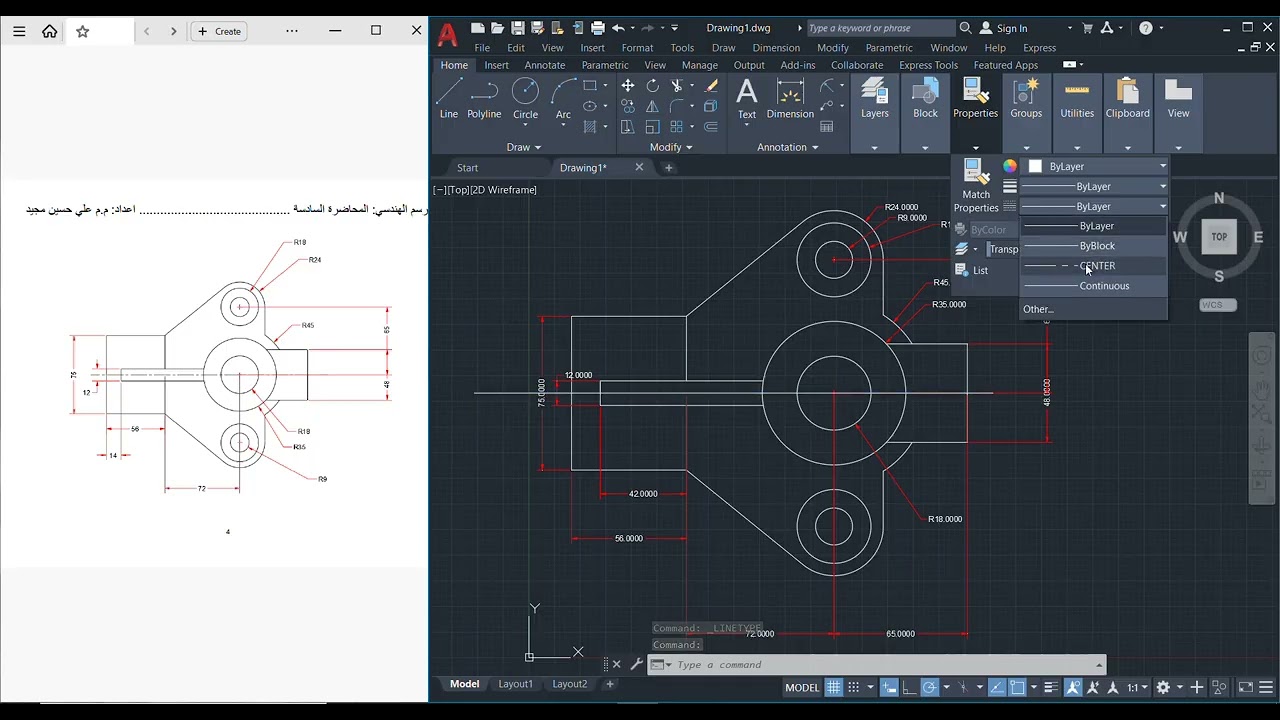The height and width of the screenshot is (720, 1280).
Task: Select the Arc tool
Action: point(563,98)
